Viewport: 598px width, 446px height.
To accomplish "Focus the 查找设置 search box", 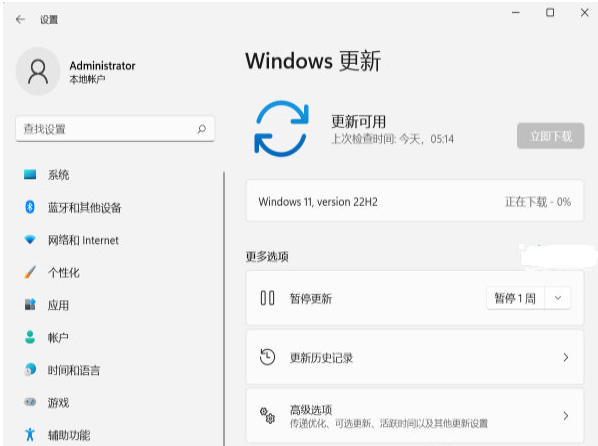I will pos(115,129).
